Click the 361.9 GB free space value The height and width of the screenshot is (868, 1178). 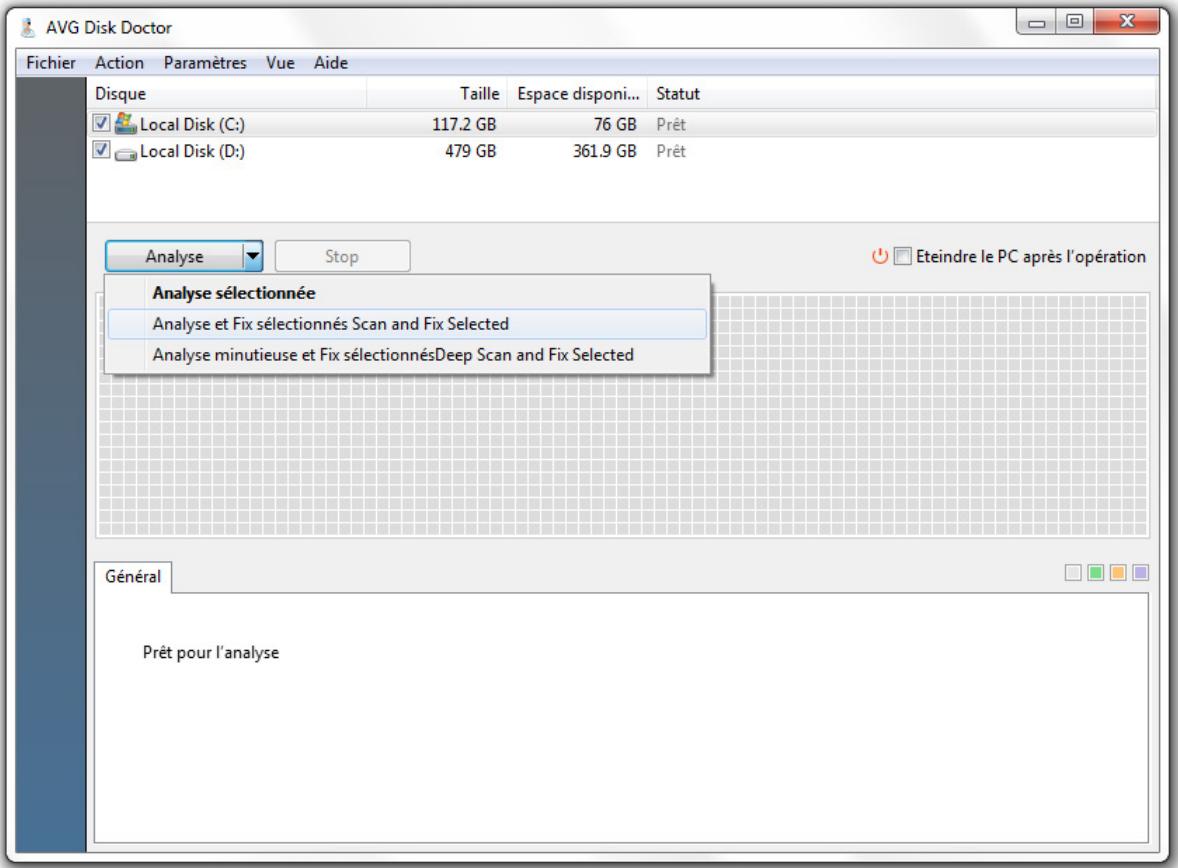pos(604,151)
